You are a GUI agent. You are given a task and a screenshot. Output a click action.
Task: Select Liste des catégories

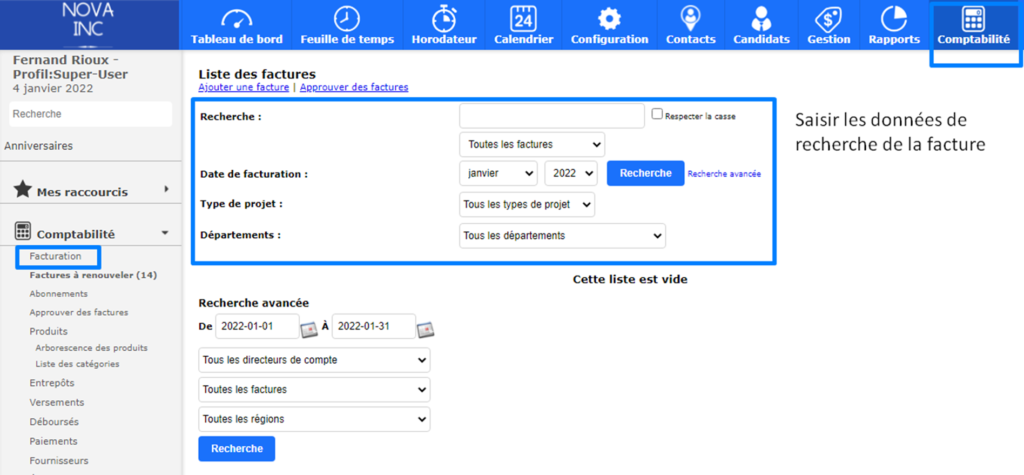[x=78, y=364]
